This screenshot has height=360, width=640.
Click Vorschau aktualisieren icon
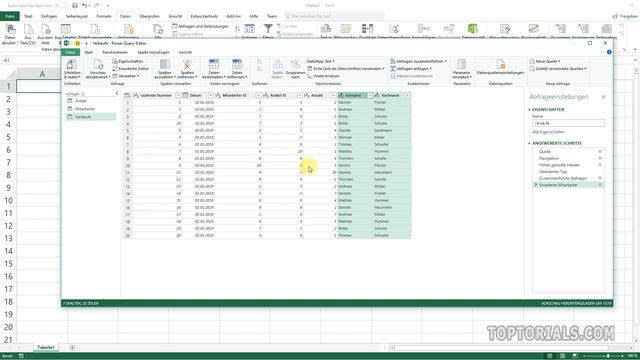pos(98,64)
